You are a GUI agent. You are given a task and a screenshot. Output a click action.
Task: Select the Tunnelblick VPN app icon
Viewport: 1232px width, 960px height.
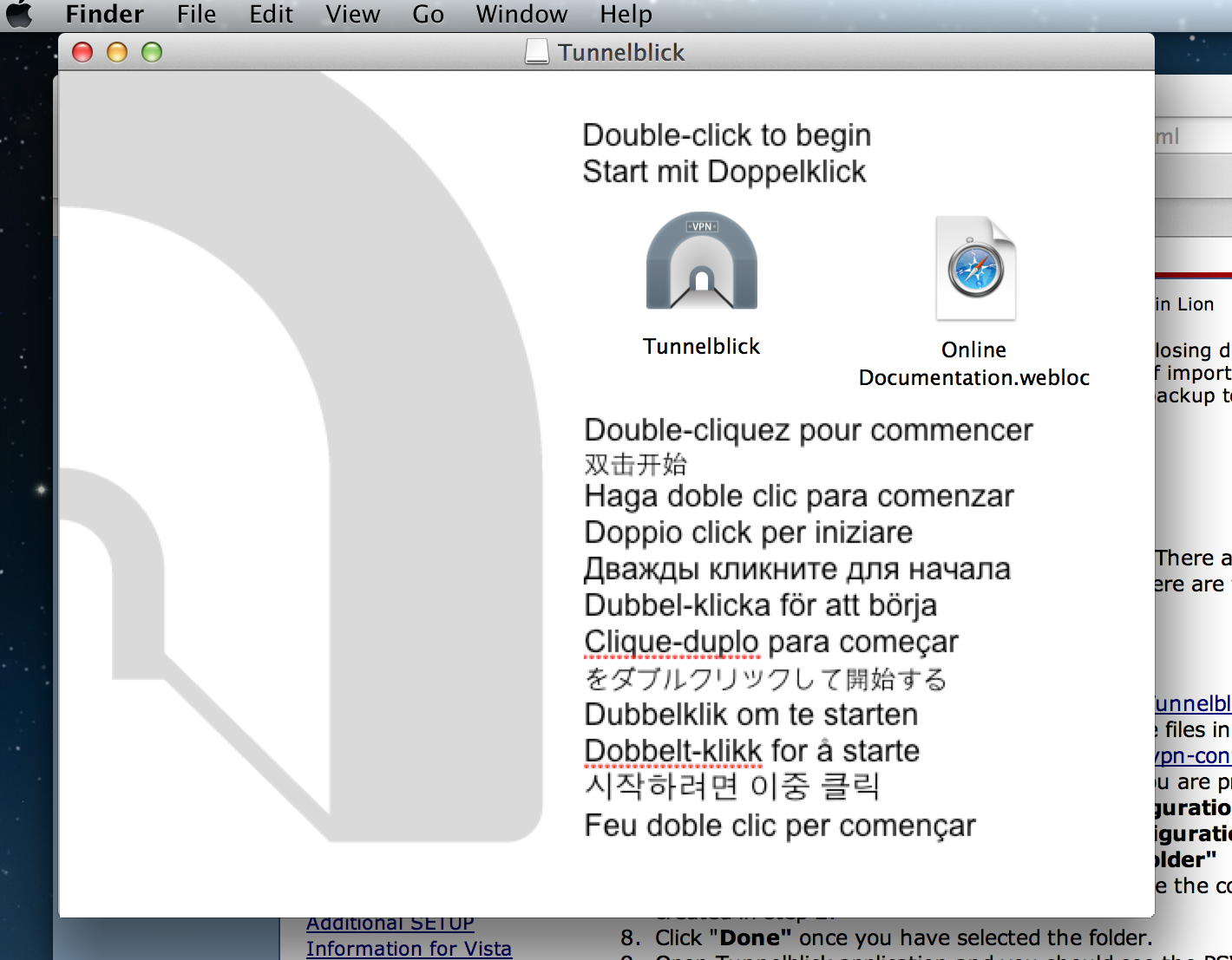pos(702,261)
